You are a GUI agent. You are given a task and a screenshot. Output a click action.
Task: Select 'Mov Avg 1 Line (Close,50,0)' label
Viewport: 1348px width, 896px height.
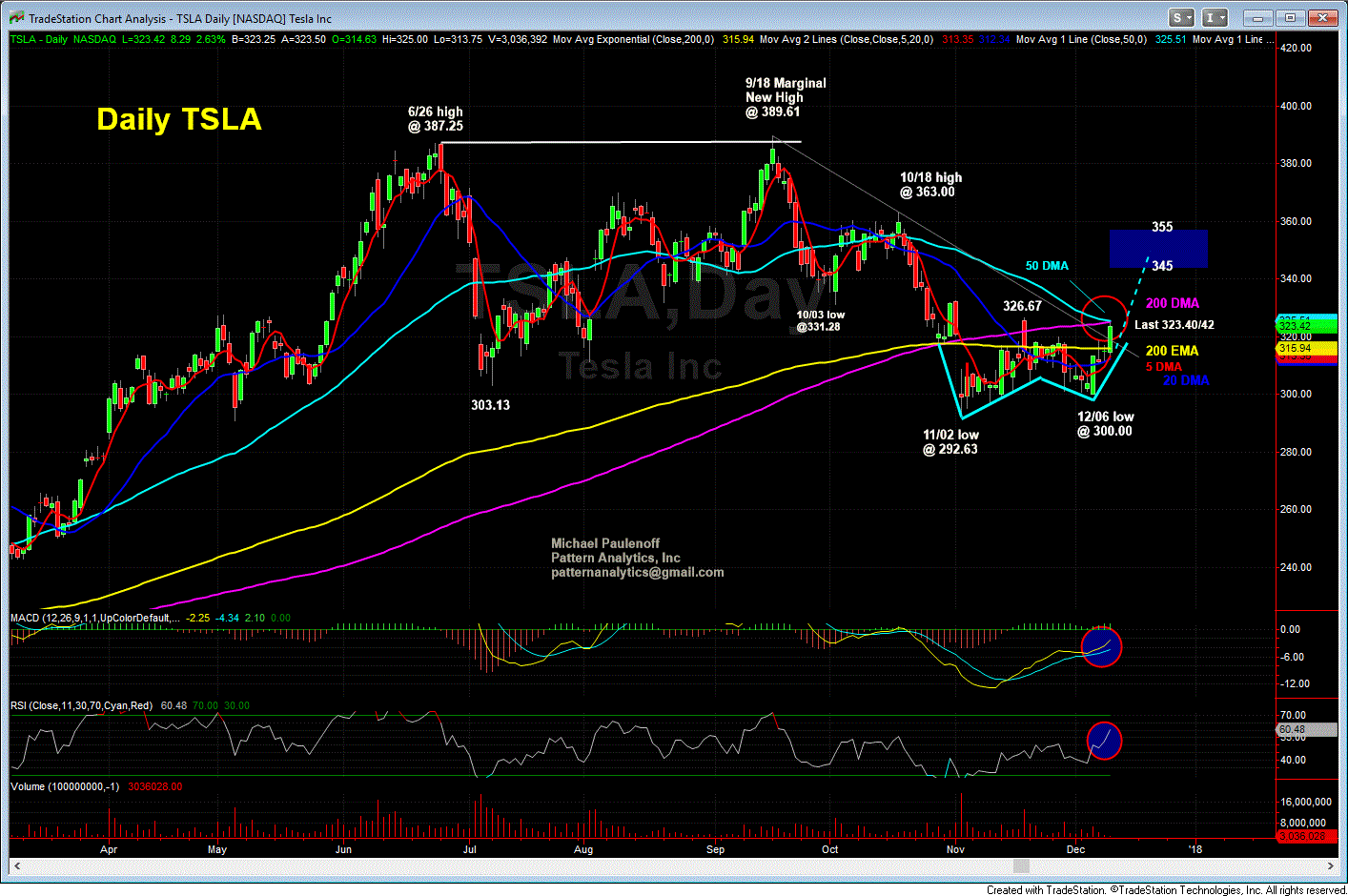tap(1081, 39)
